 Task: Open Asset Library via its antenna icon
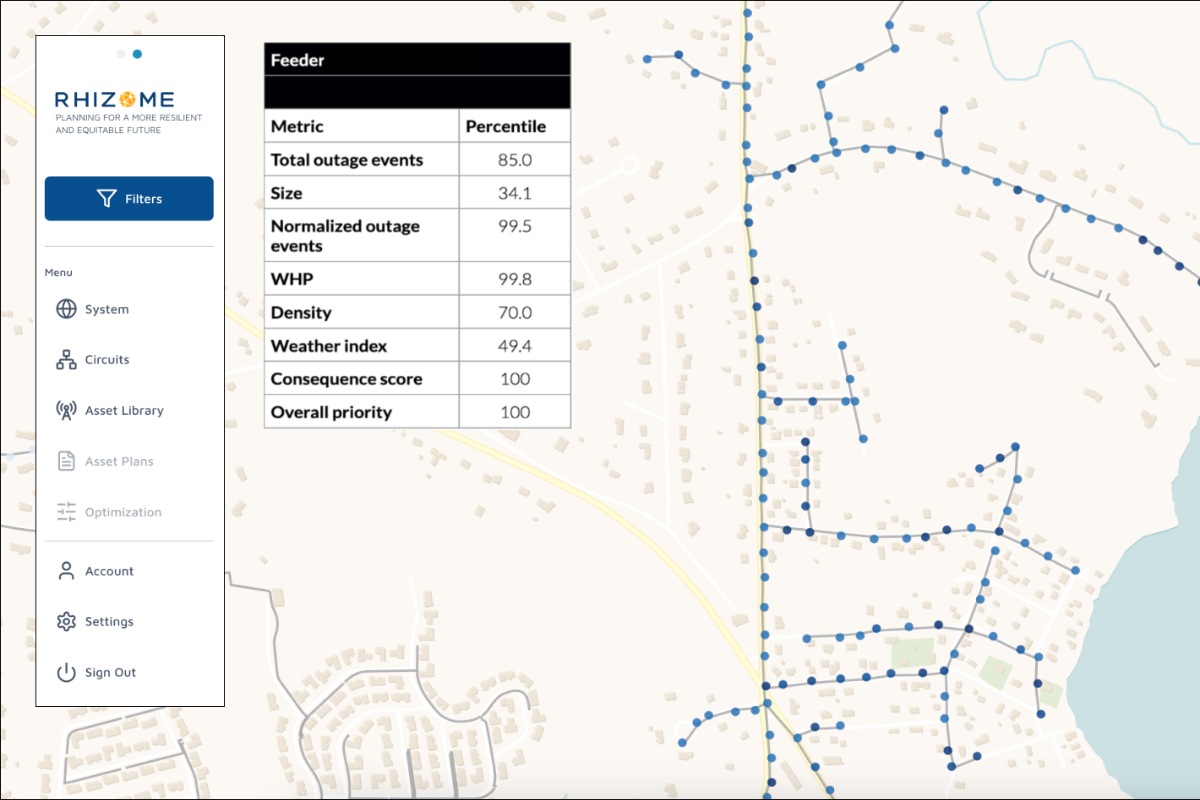tap(65, 410)
